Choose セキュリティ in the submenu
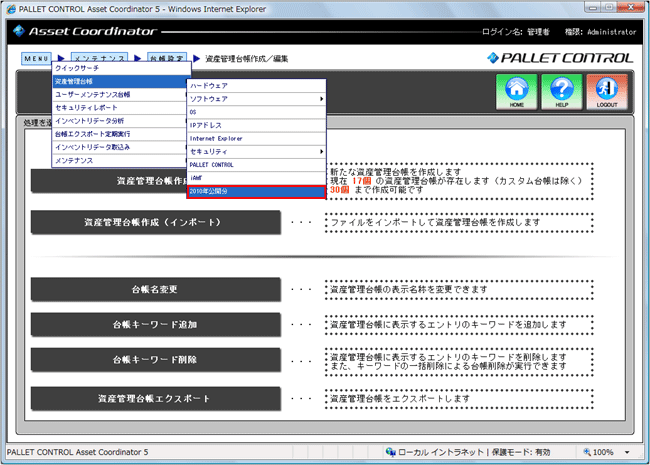This screenshot has width=650, height=465. pyautogui.click(x=256, y=152)
